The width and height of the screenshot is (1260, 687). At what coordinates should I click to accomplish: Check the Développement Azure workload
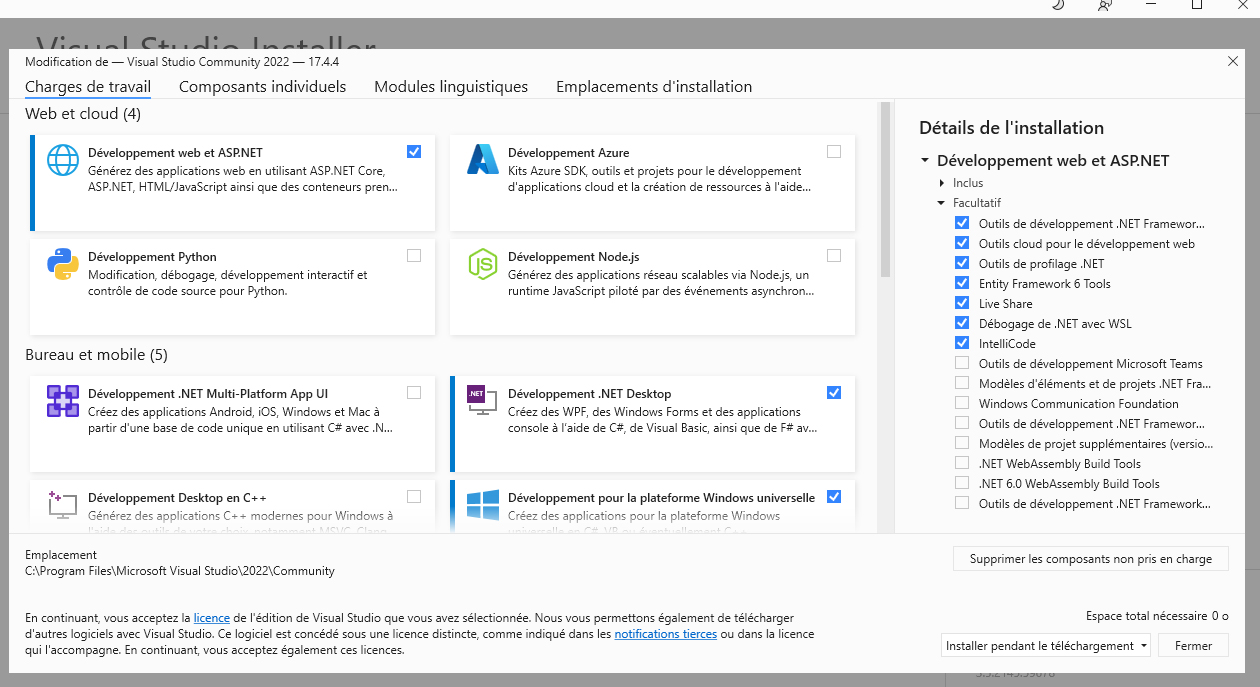[834, 152]
